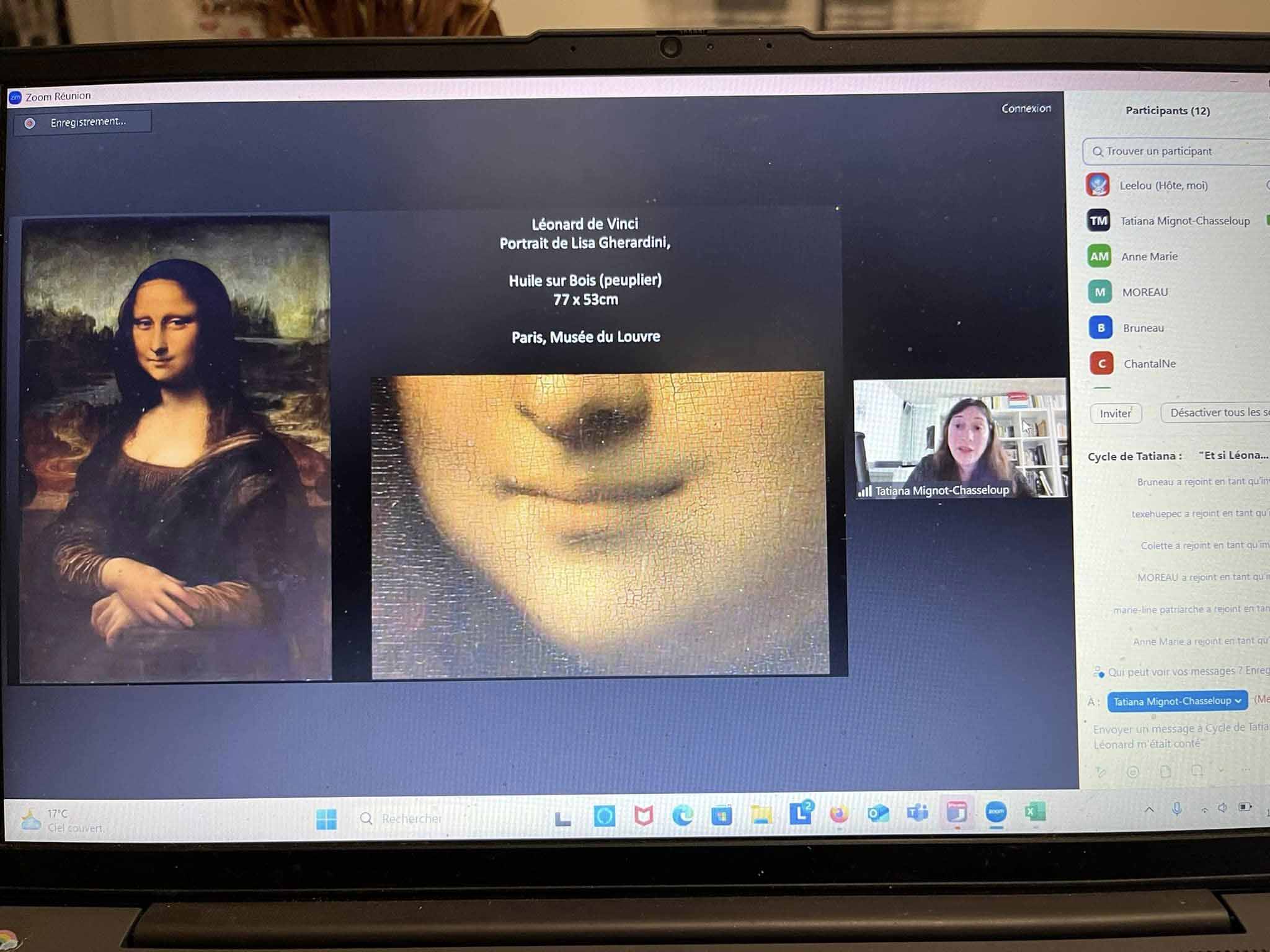Click the chat file attachment icon

coord(1165,771)
